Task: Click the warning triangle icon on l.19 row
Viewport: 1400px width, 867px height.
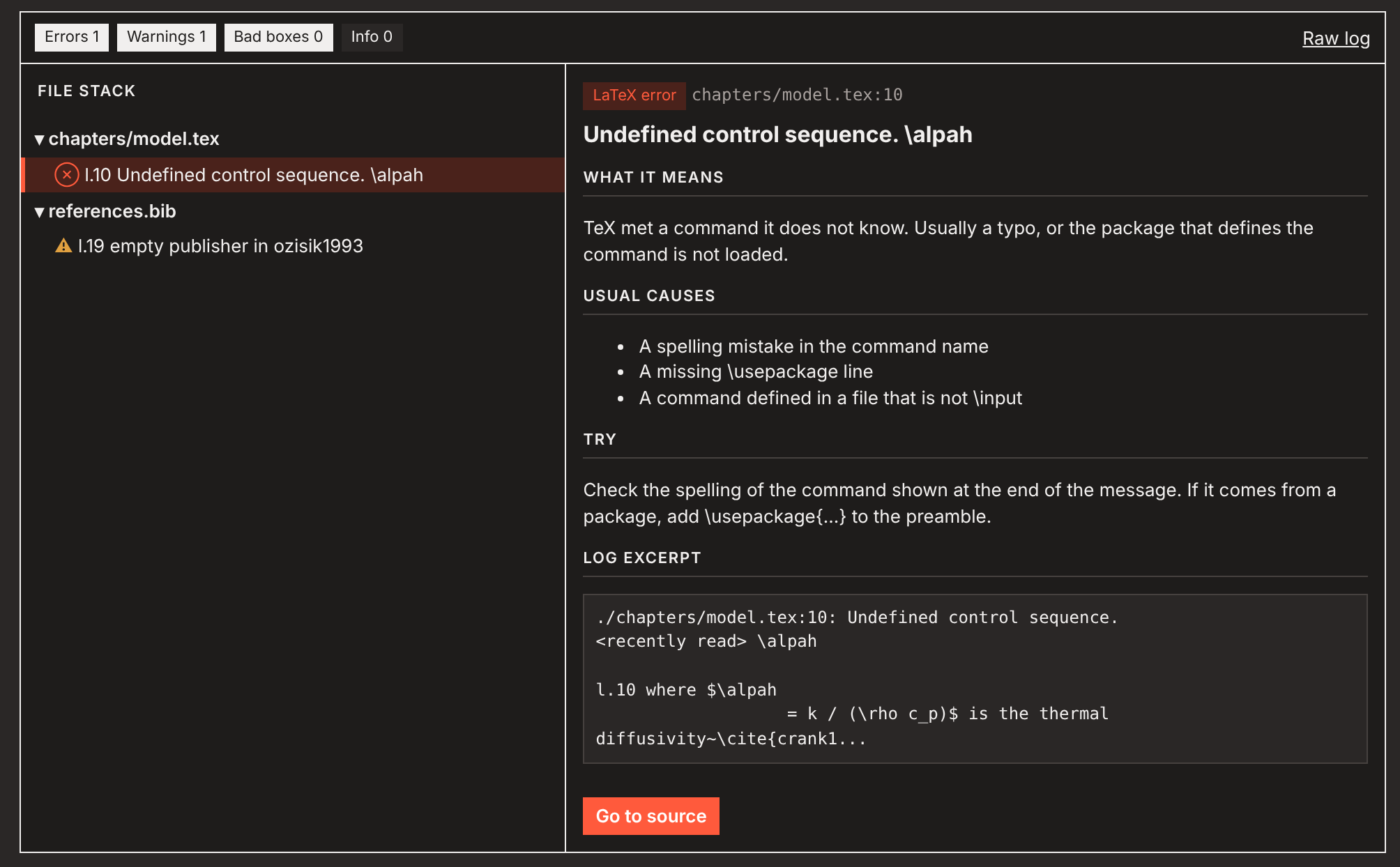Action: point(63,246)
